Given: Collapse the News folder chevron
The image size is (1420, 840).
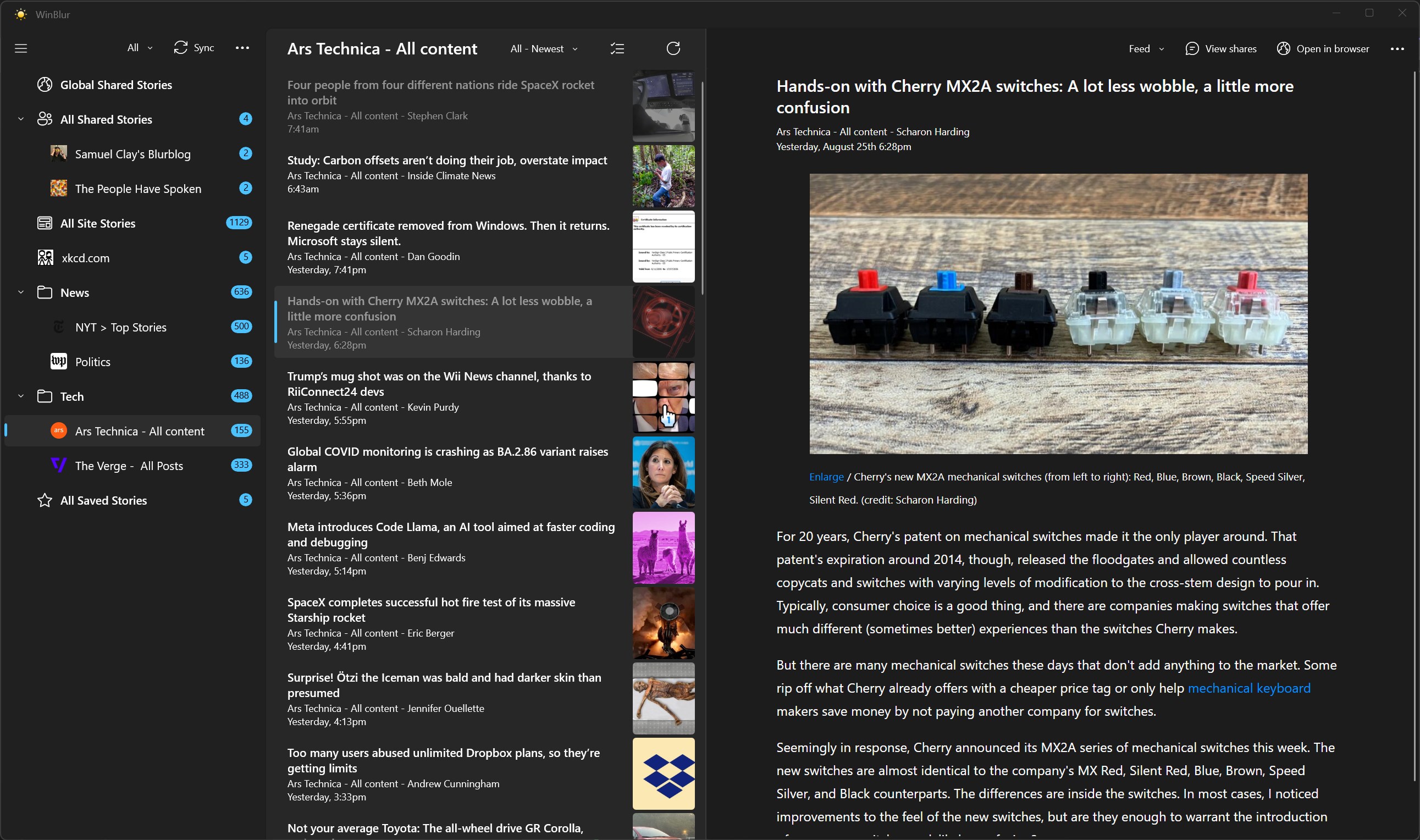Looking at the screenshot, I should pyautogui.click(x=21, y=292).
